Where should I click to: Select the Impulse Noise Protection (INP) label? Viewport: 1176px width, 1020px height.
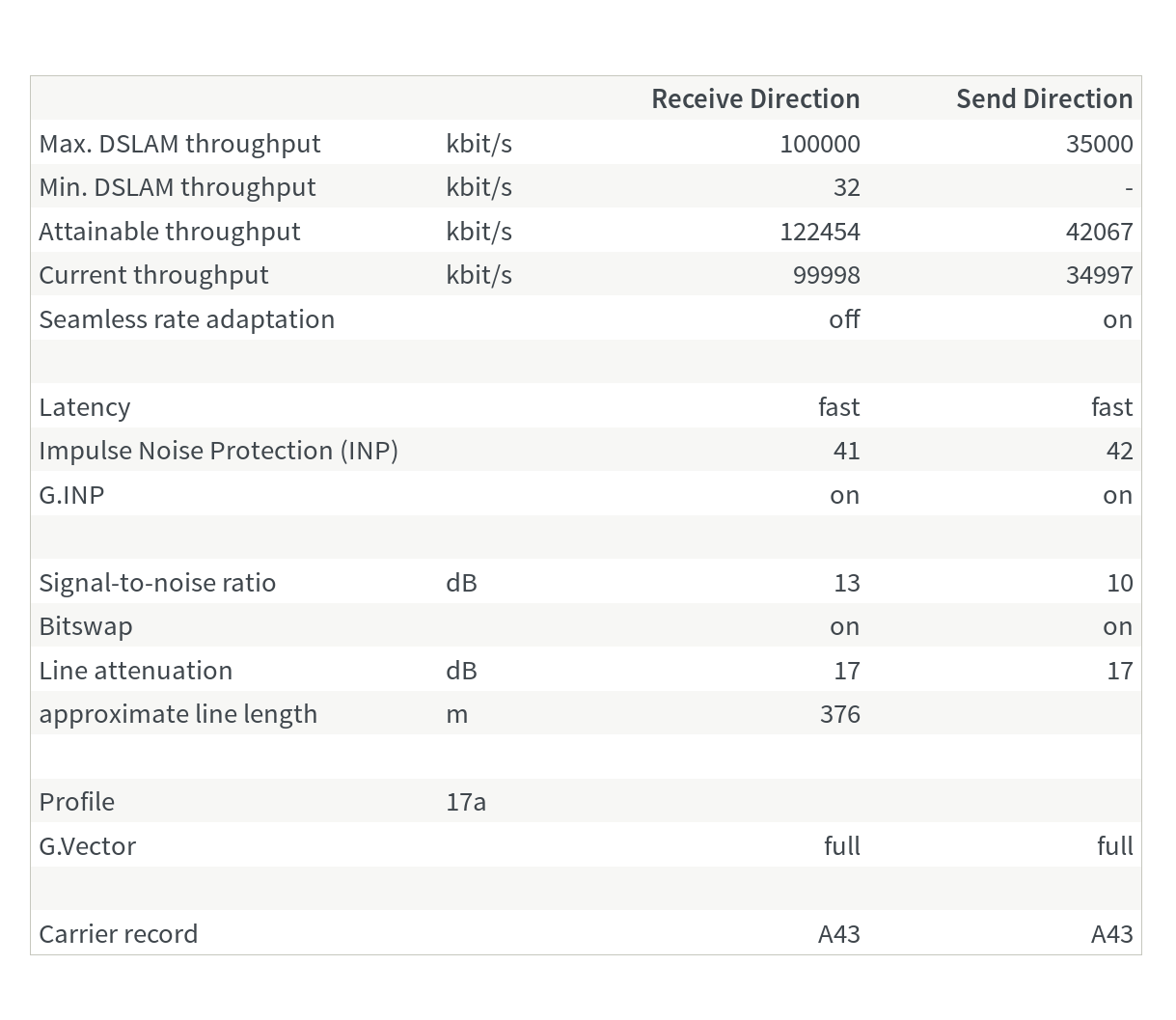point(218,451)
